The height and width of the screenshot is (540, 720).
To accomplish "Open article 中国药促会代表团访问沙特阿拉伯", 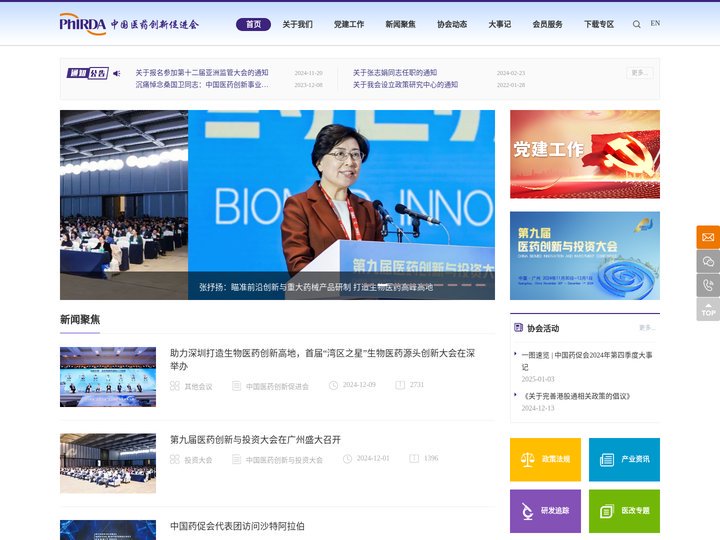I will pos(237,526).
